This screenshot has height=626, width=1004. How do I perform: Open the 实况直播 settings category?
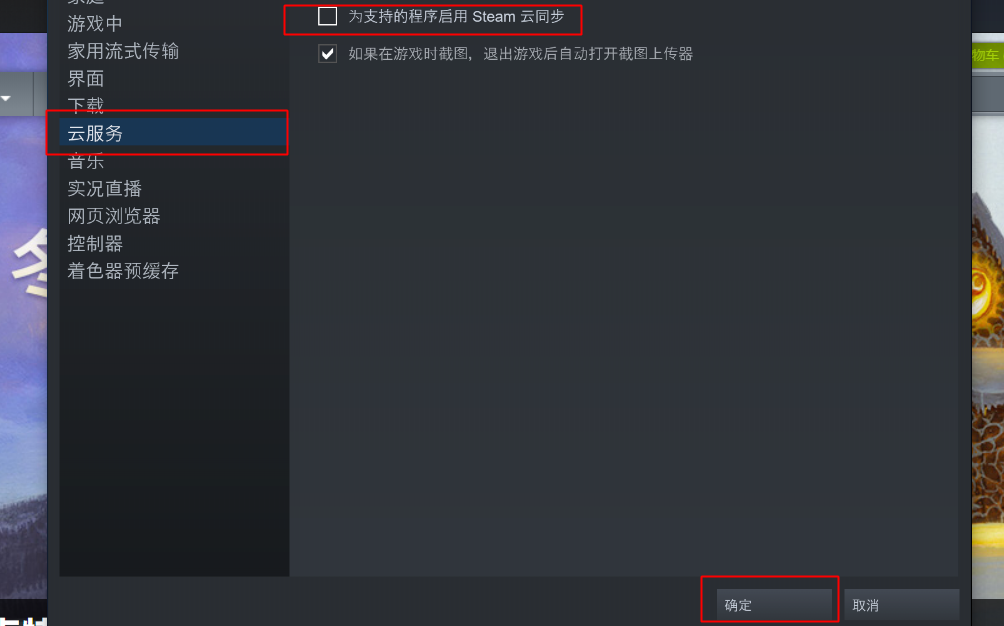click(104, 188)
